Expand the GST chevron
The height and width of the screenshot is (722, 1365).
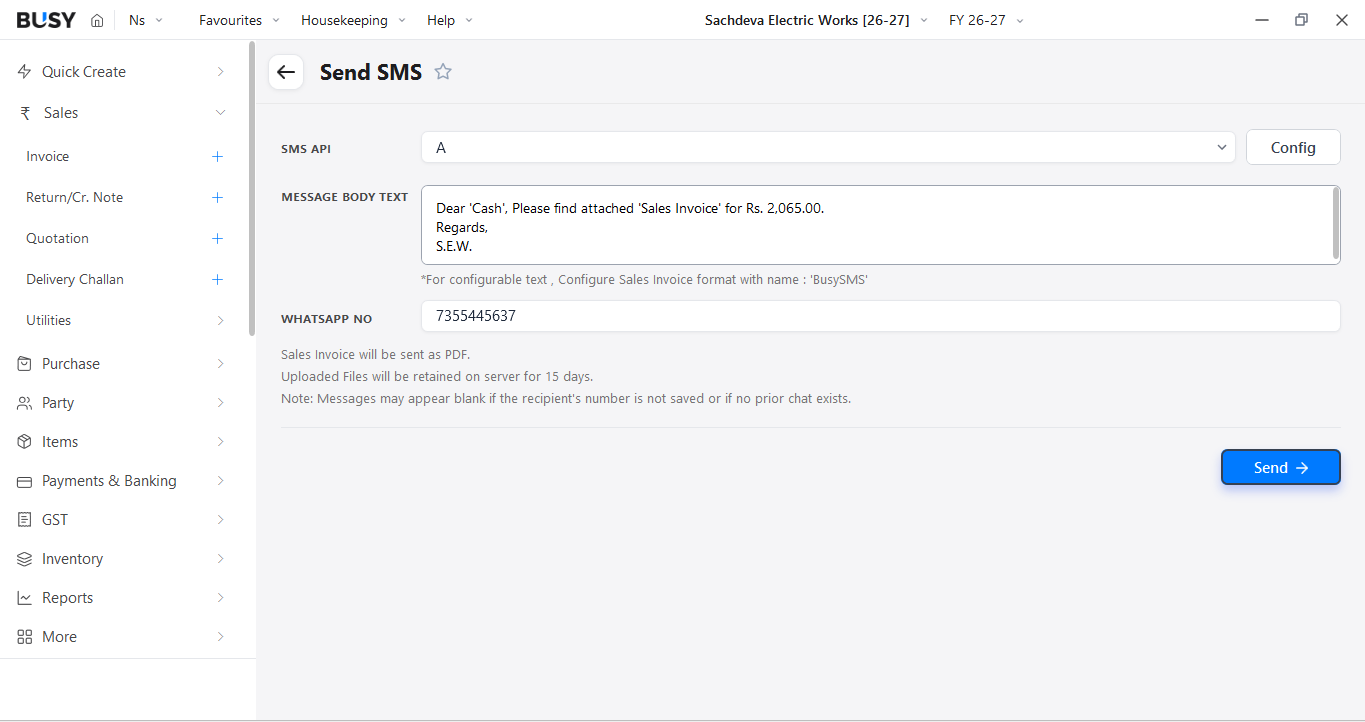click(x=220, y=520)
